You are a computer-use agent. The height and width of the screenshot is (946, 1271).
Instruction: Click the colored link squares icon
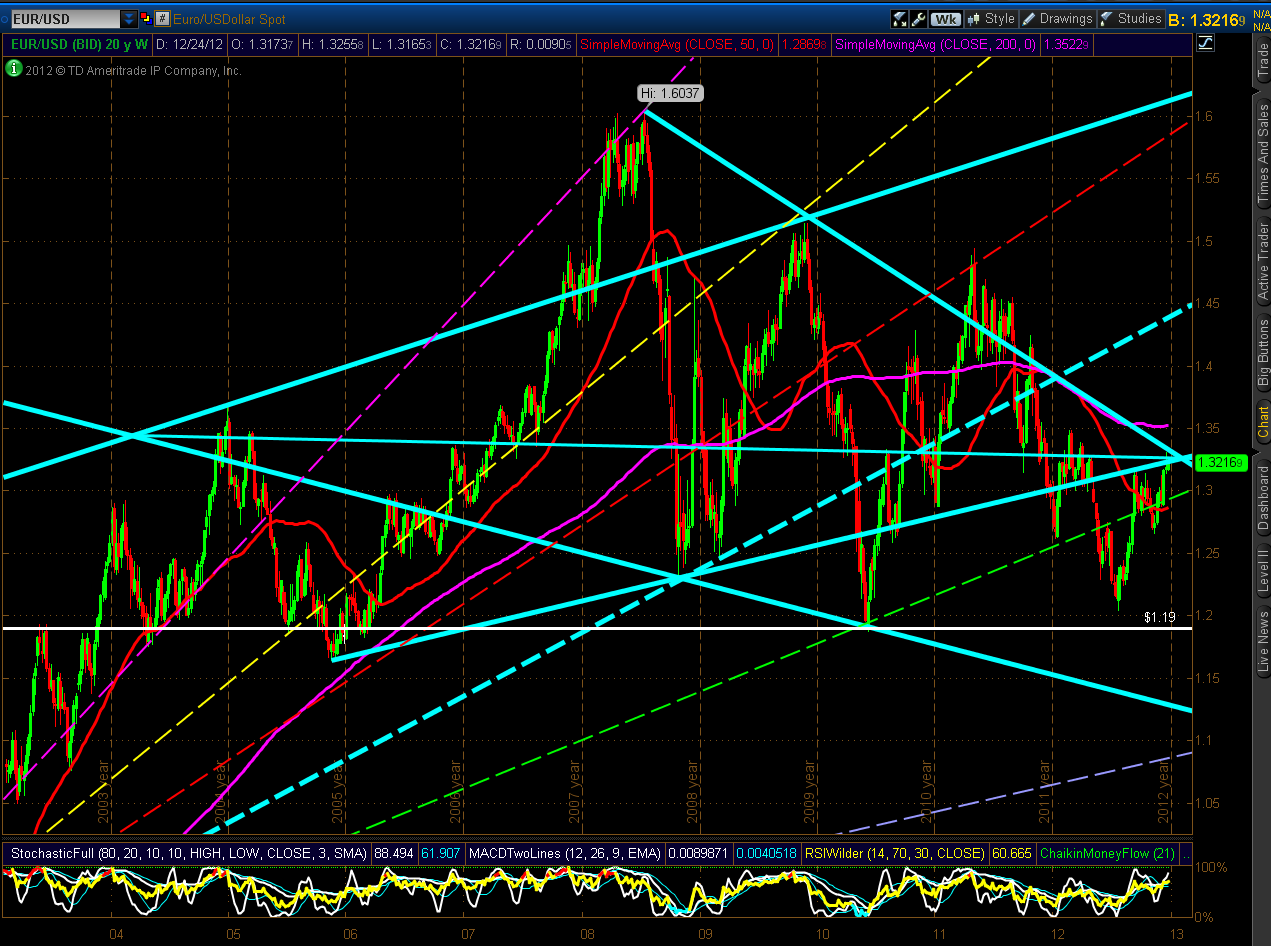(146, 19)
